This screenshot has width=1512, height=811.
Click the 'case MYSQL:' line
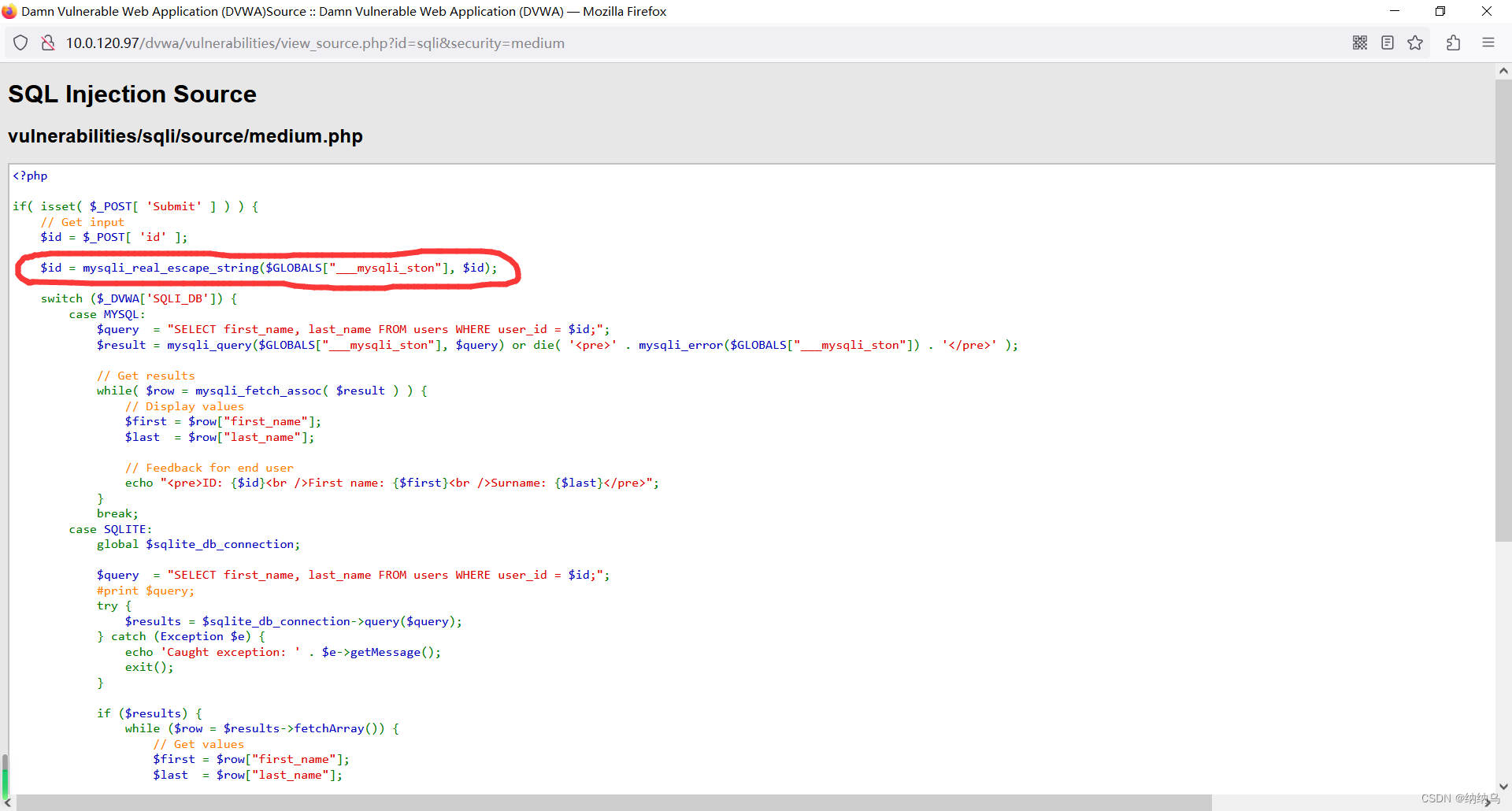point(107,314)
